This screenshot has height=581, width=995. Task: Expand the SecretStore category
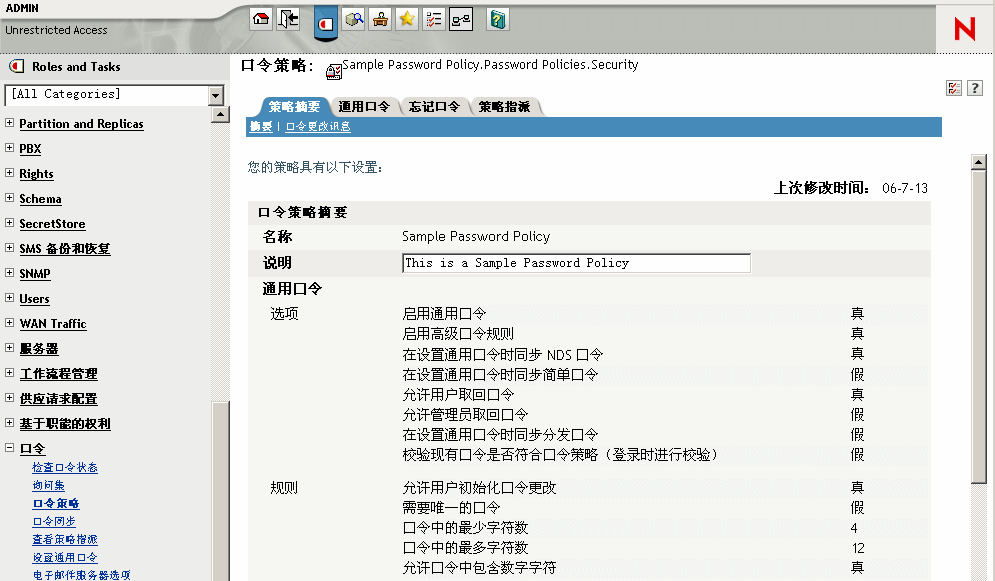click(x=10, y=223)
